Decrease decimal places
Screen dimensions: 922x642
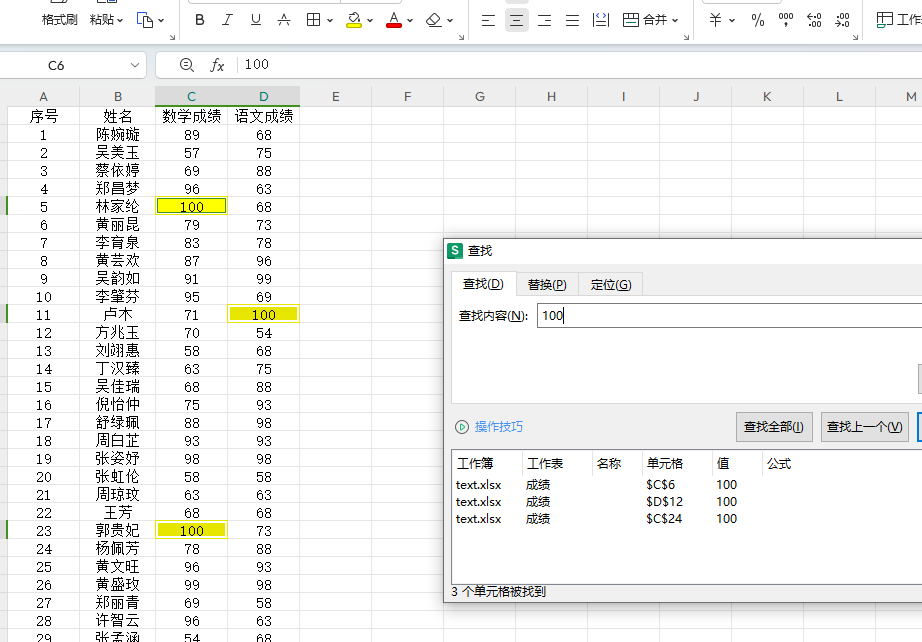pos(843,21)
